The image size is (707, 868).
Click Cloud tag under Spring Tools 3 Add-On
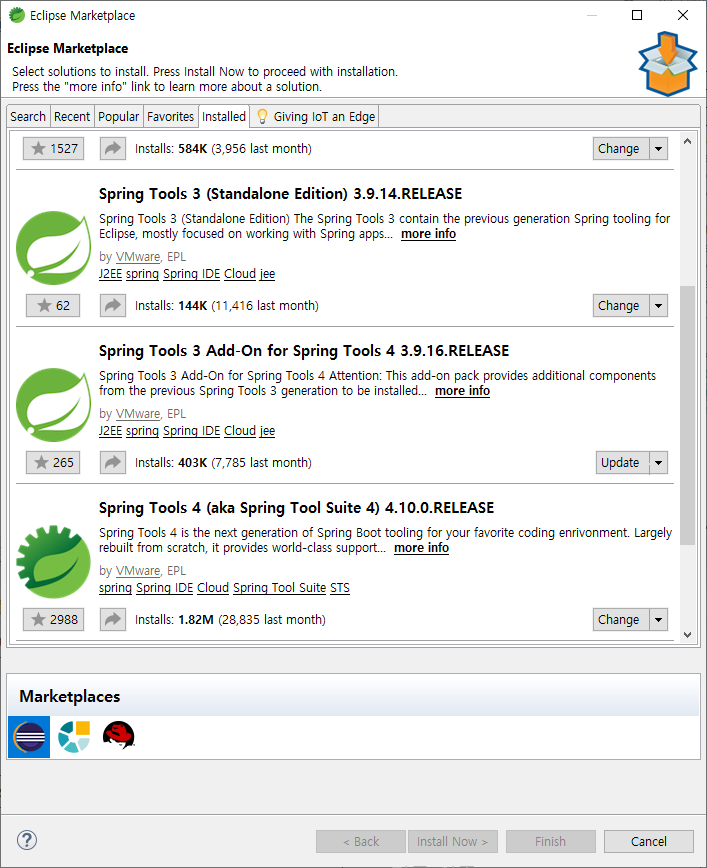coord(240,431)
